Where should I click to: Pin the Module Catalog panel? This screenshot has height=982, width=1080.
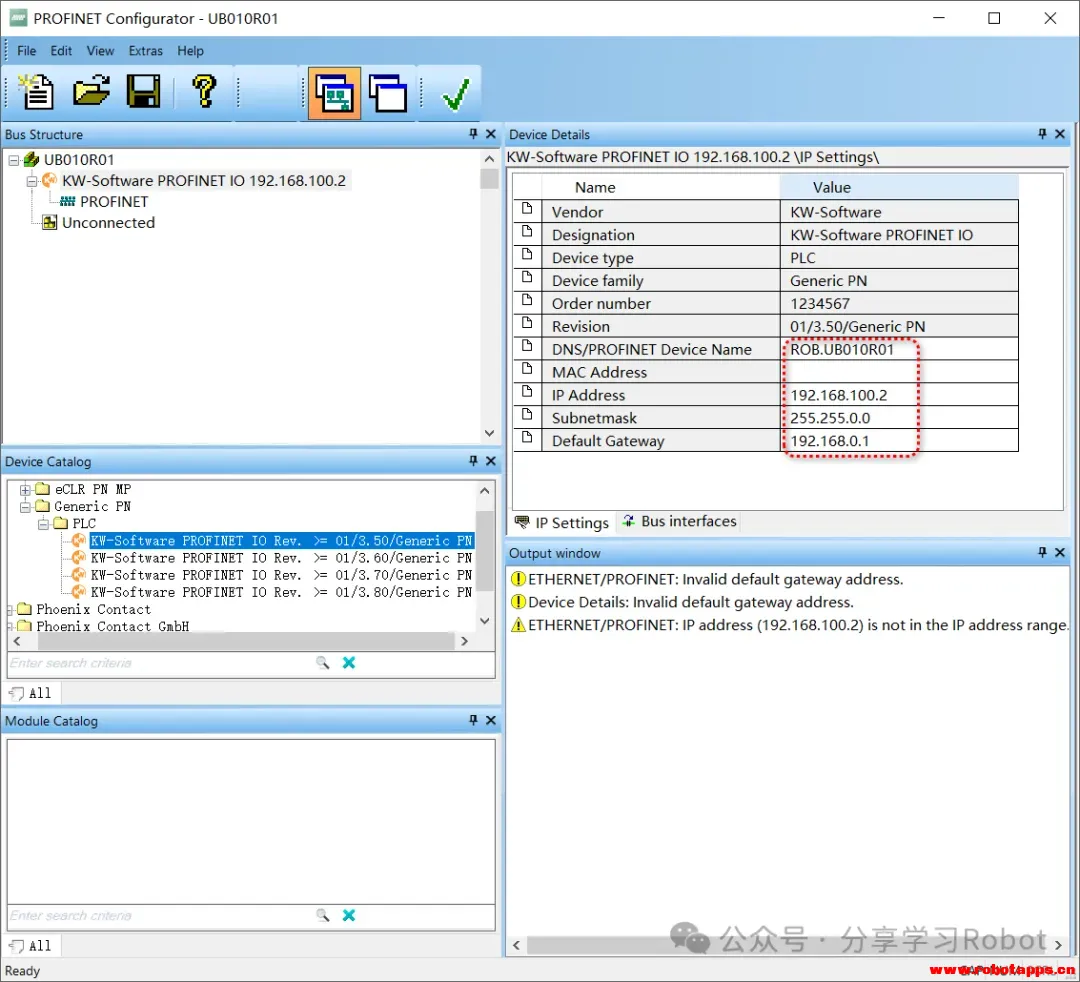point(473,720)
